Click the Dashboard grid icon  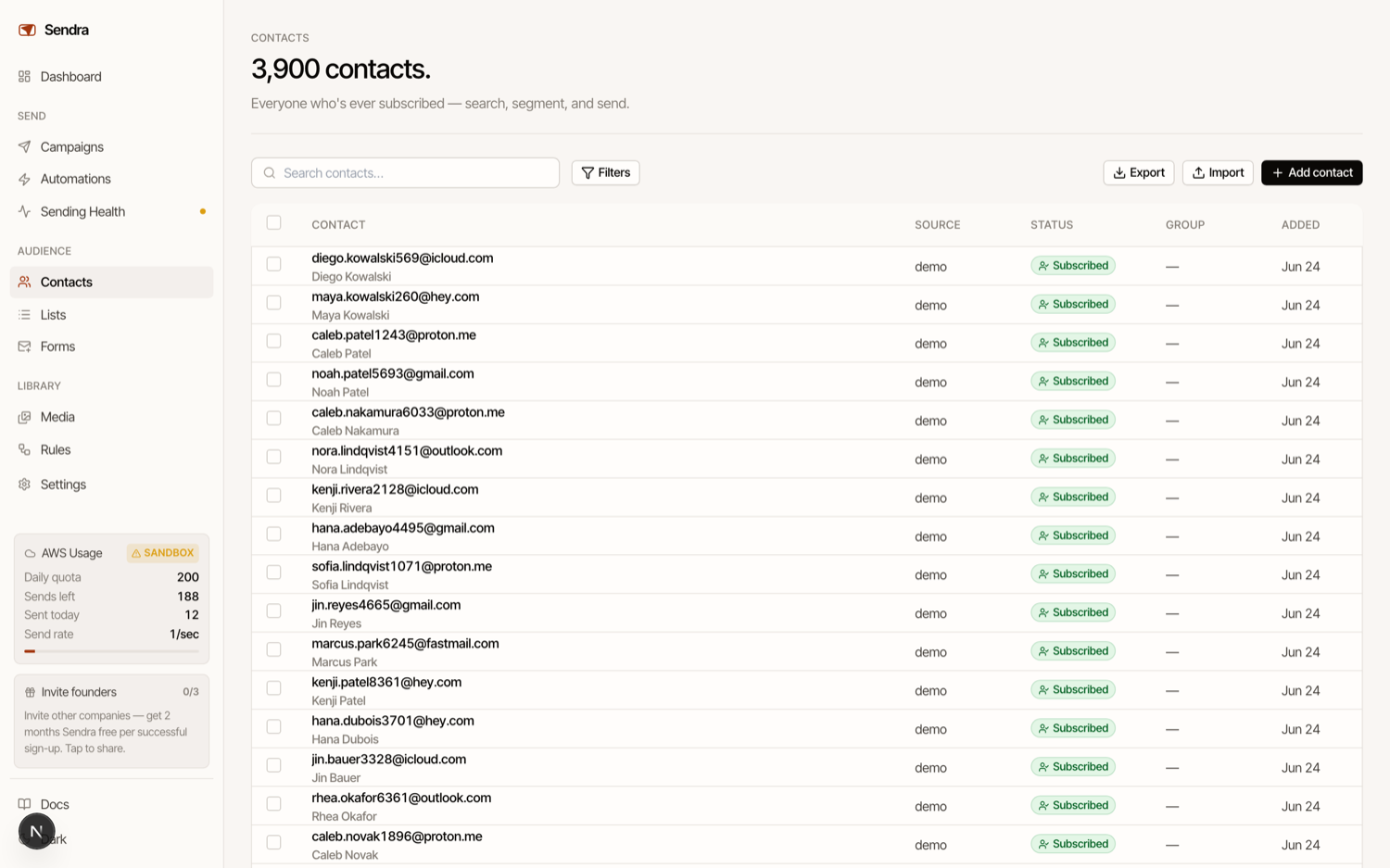click(x=24, y=76)
